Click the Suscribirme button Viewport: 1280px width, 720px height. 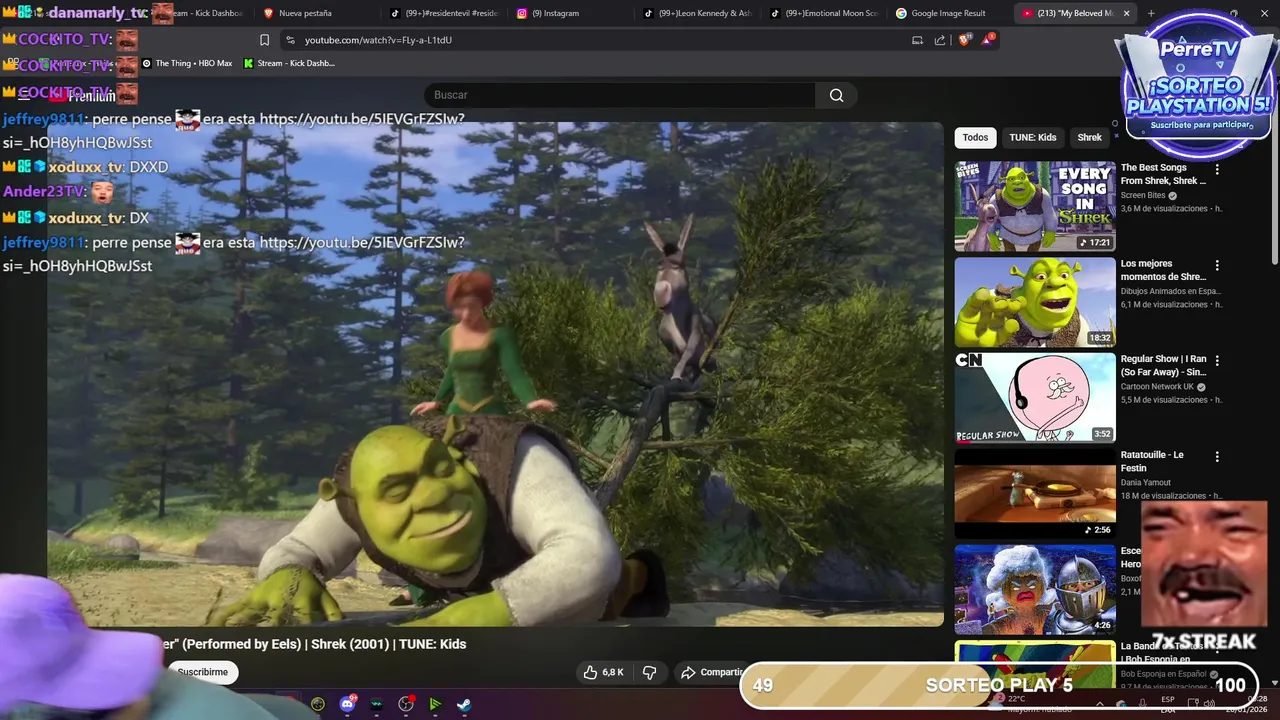coord(202,672)
